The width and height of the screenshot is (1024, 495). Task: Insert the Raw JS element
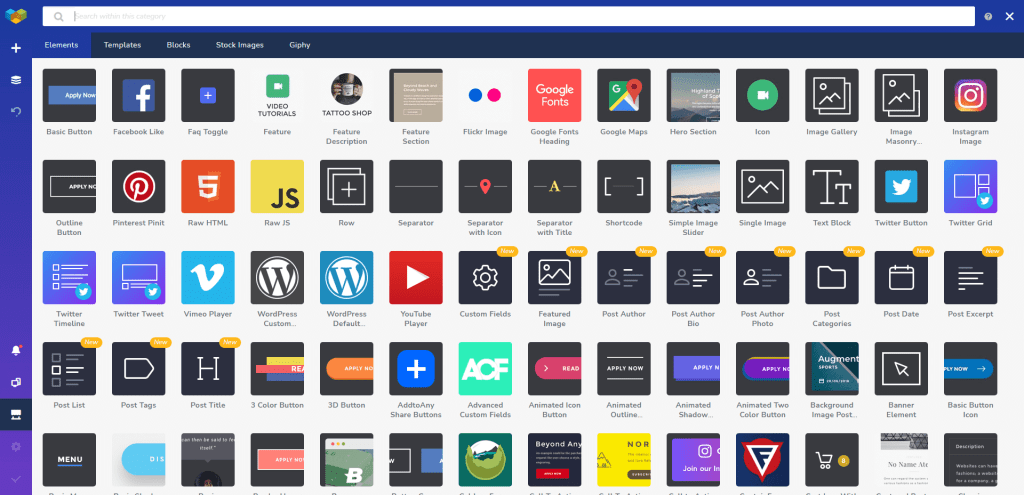tap(277, 187)
